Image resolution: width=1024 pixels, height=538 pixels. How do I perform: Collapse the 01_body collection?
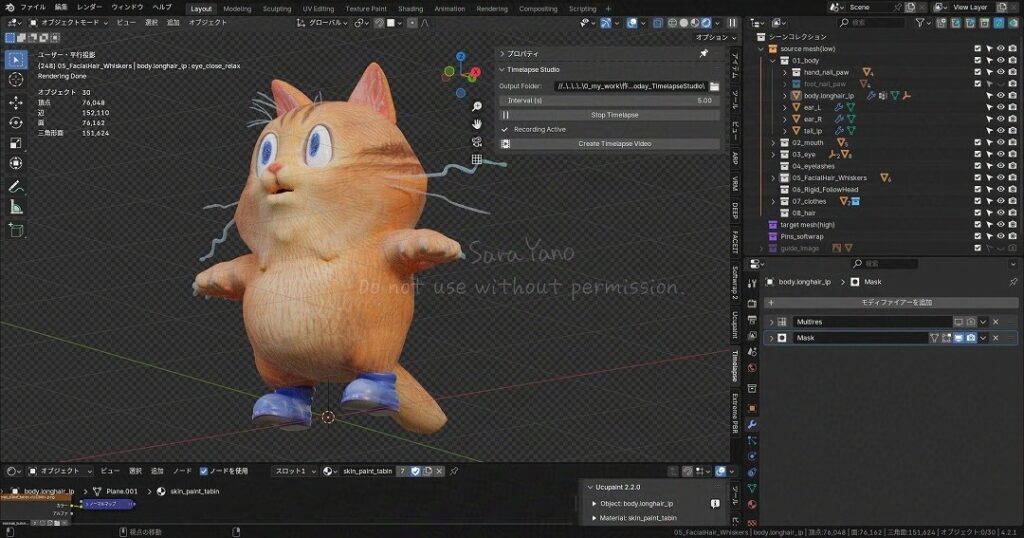[773, 61]
